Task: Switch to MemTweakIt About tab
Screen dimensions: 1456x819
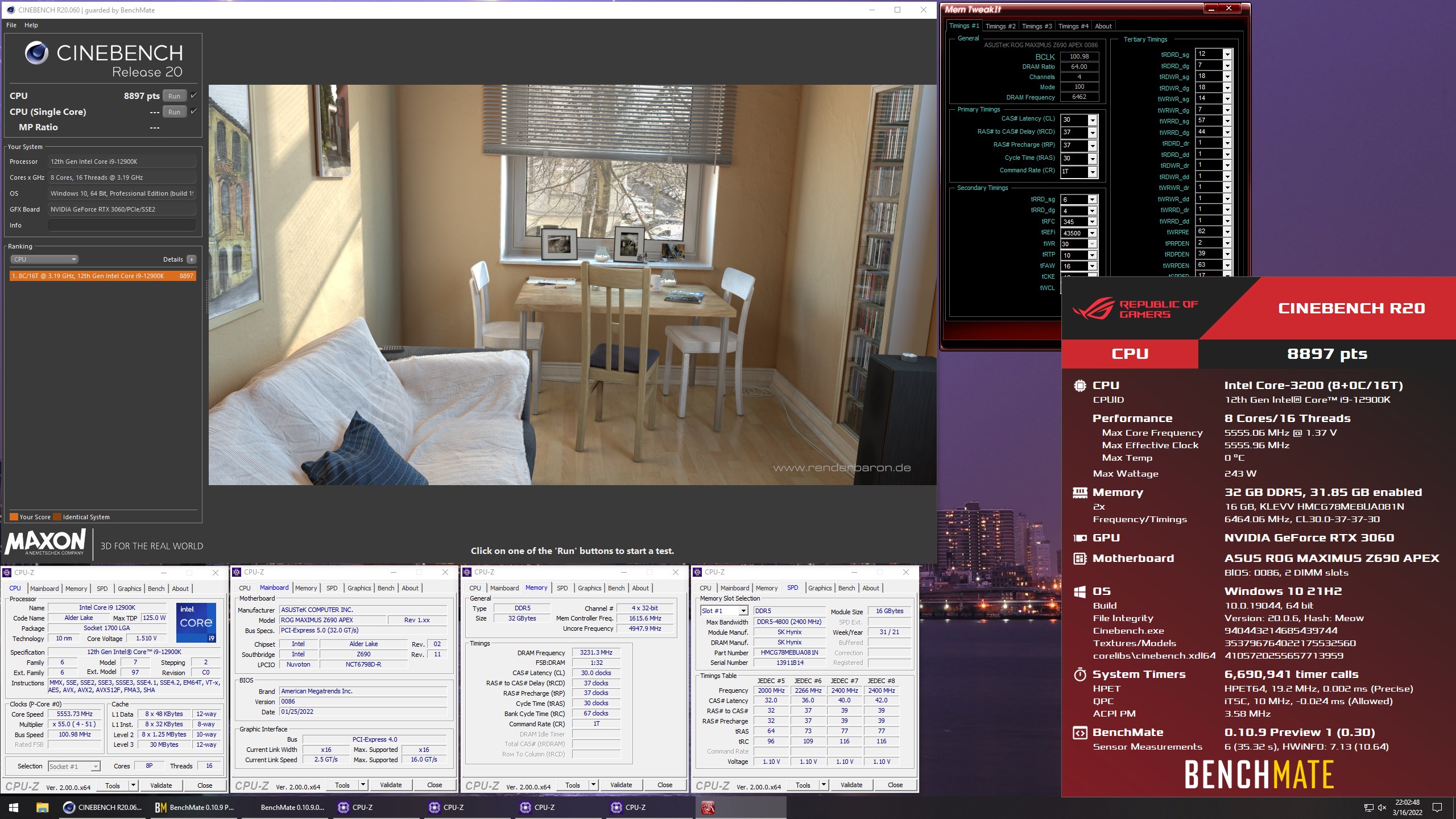Action: coord(1103,26)
